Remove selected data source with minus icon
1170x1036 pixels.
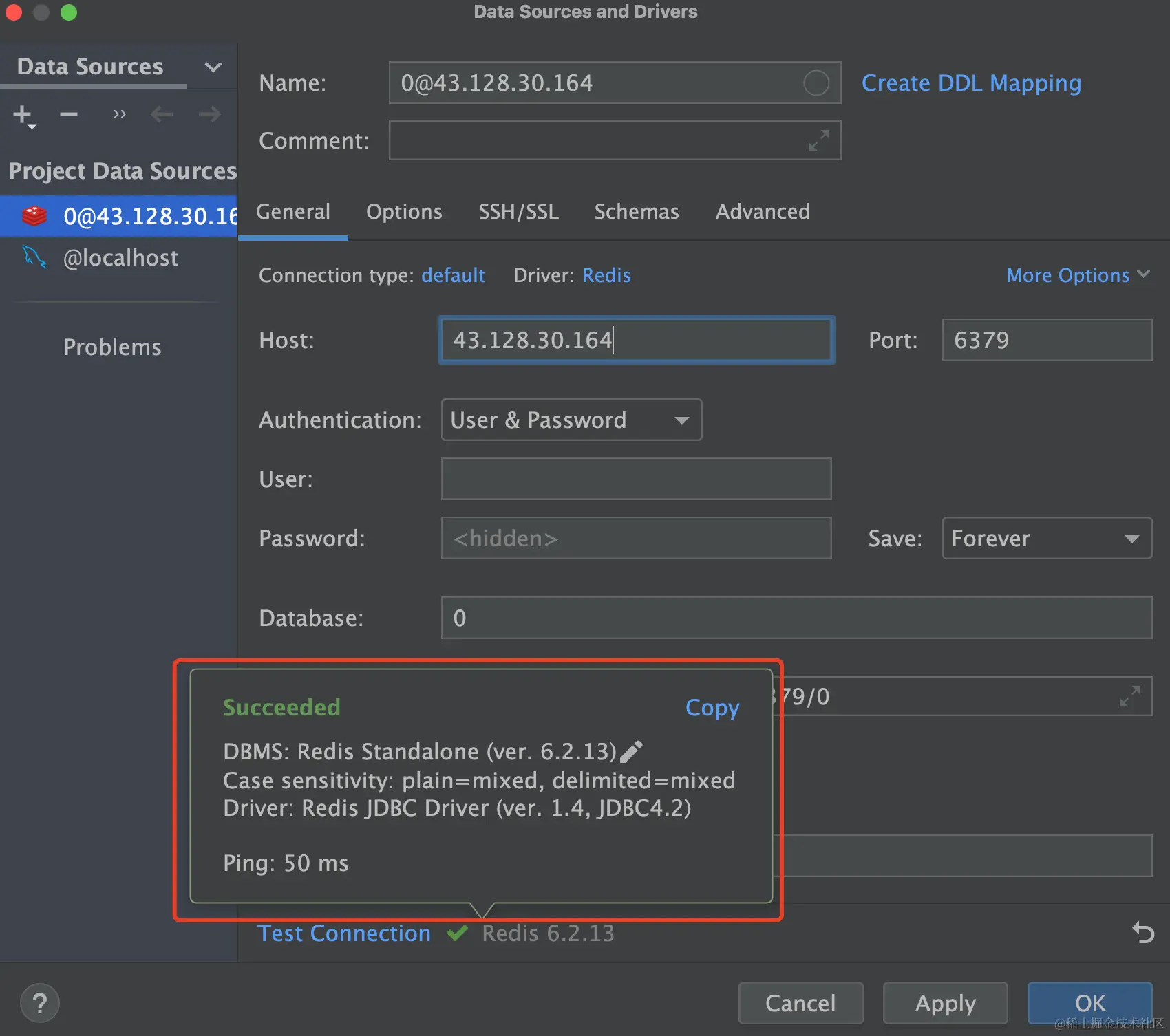tap(69, 114)
